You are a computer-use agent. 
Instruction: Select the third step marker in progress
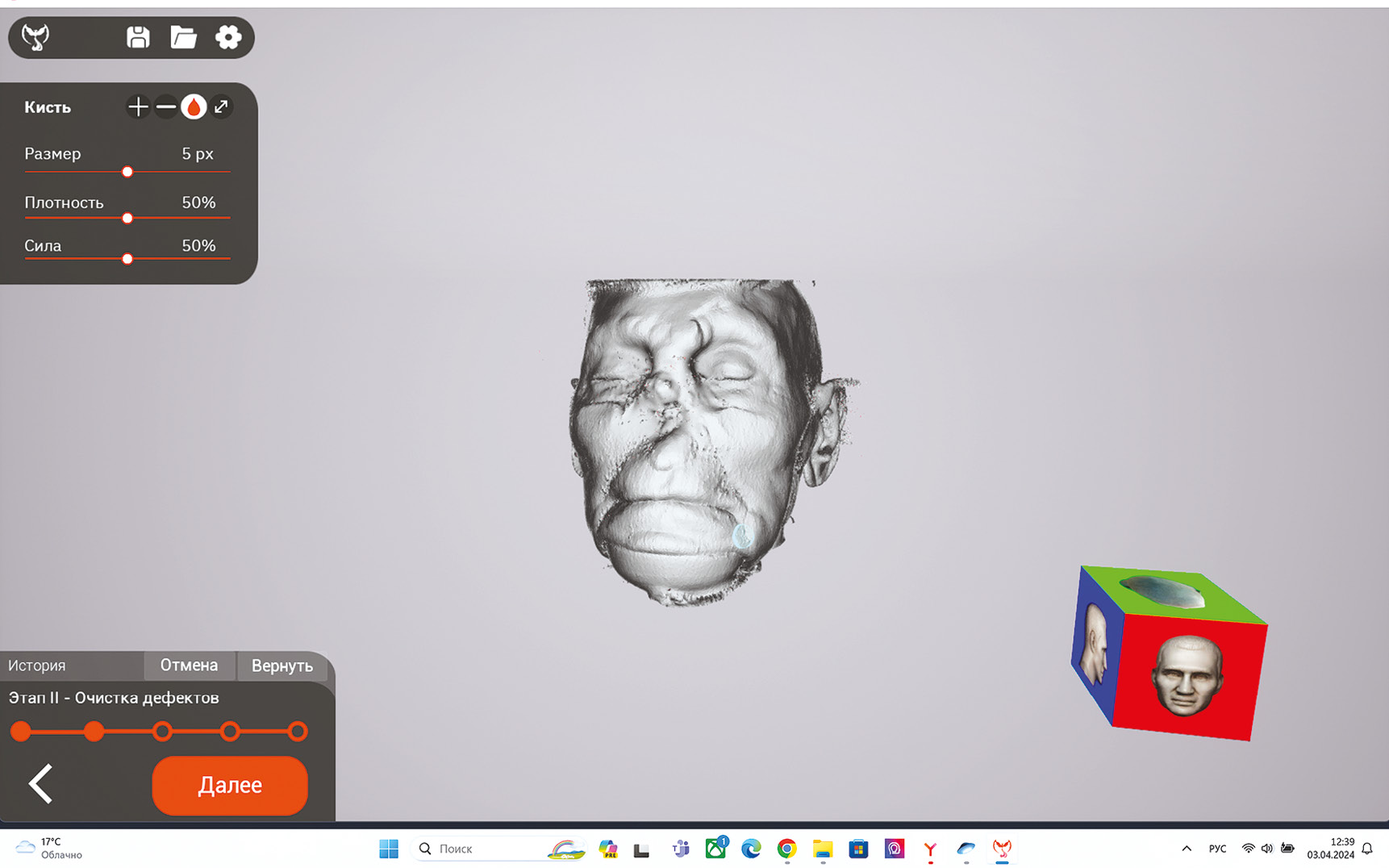pos(162,732)
